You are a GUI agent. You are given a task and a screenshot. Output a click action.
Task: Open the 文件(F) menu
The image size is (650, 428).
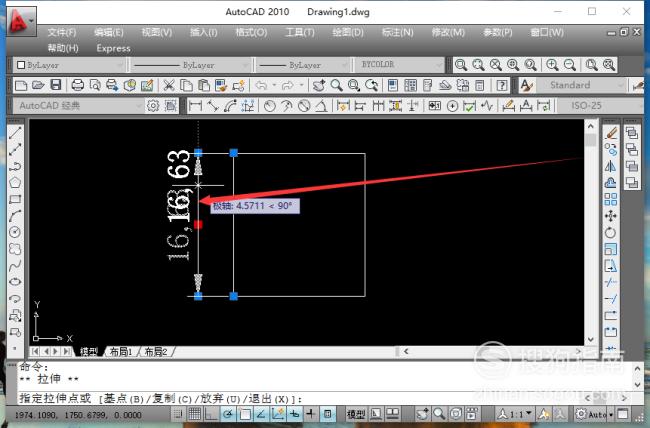(x=61, y=32)
